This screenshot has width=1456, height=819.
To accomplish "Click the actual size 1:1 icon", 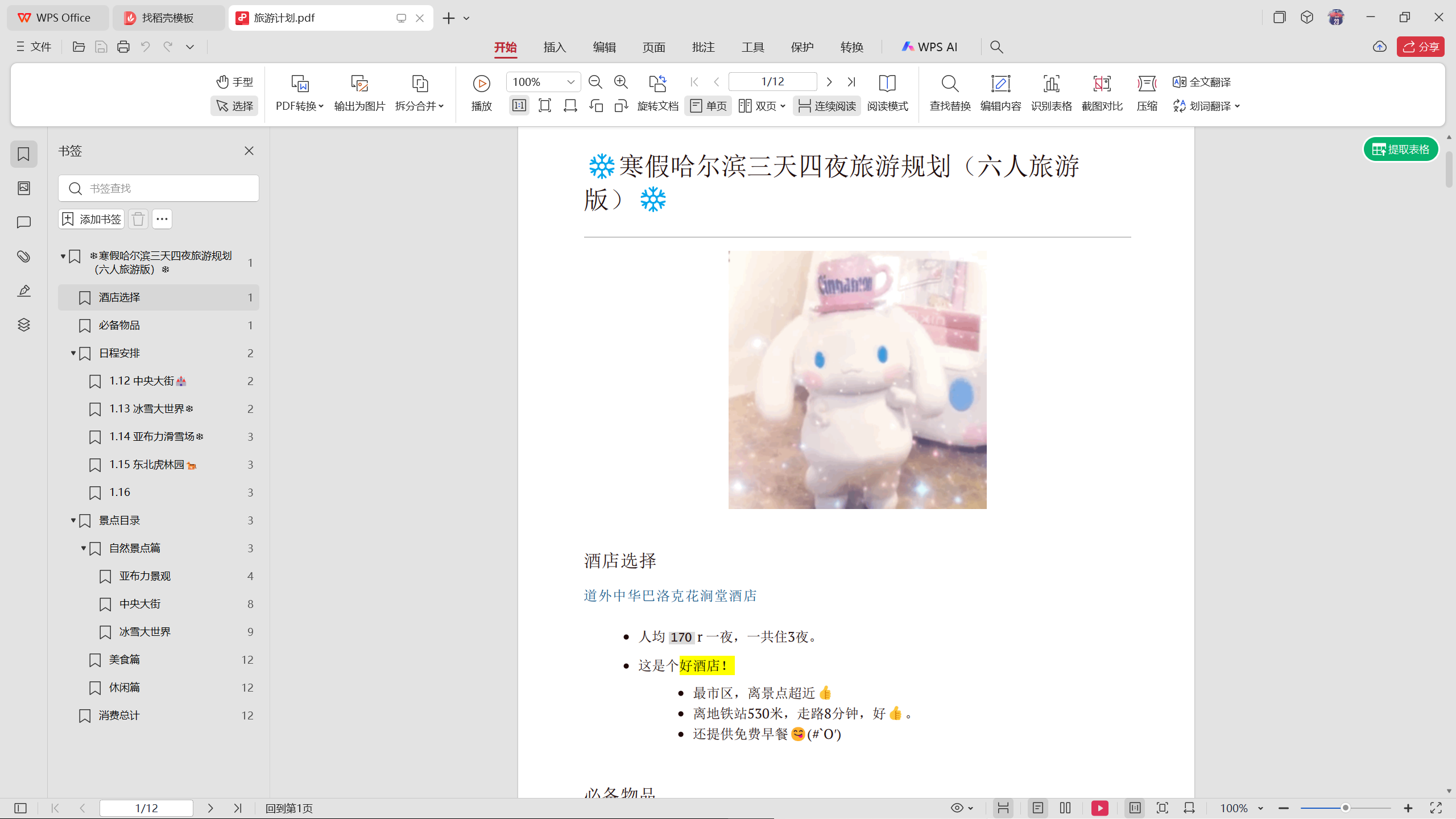I will pos(519,106).
